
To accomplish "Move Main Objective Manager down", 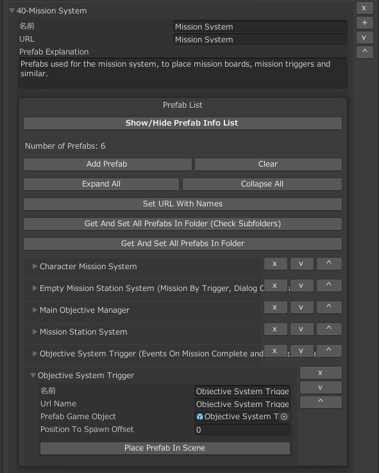I will tap(302, 307).
